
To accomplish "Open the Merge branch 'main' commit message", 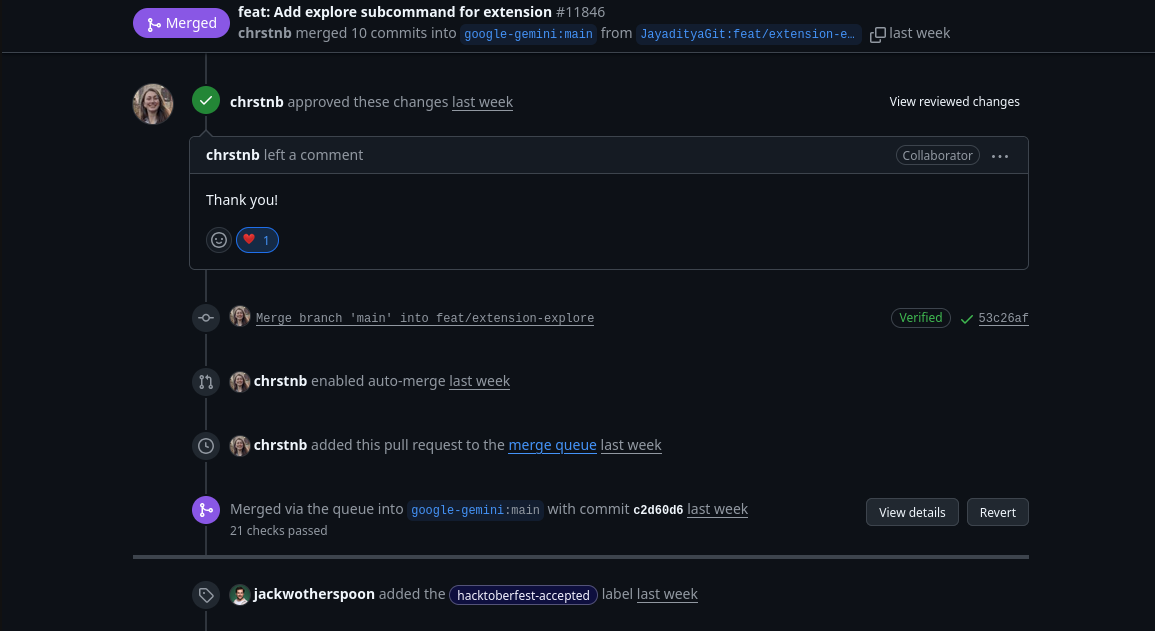I will pyautogui.click(x=425, y=319).
